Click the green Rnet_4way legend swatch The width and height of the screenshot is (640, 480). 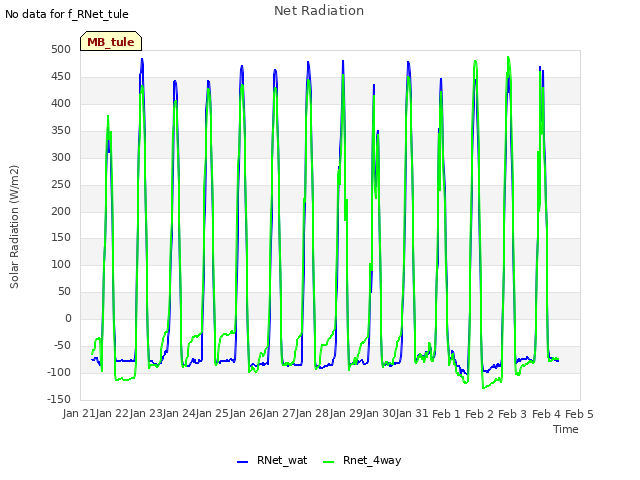click(328, 462)
